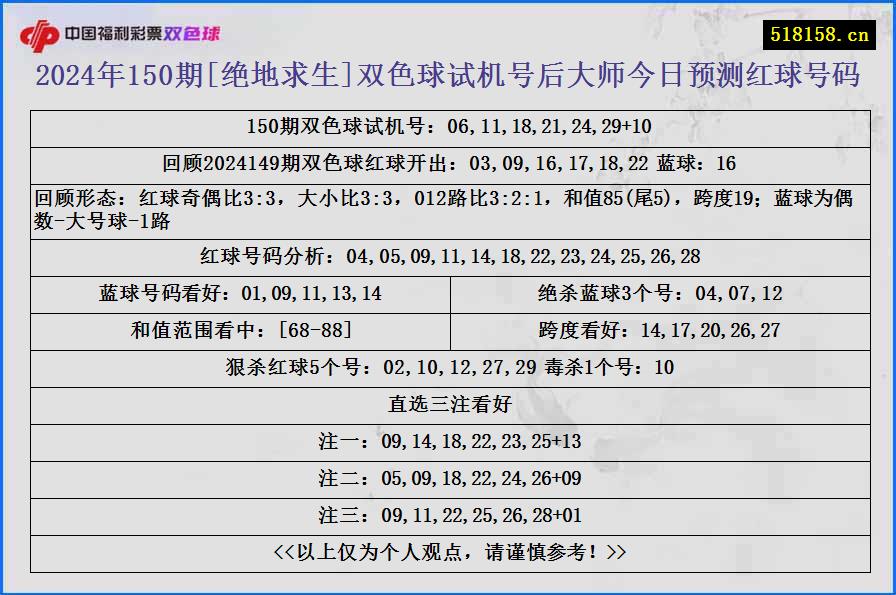Enable the 绝杀蓝球3个号 option row

(662, 293)
